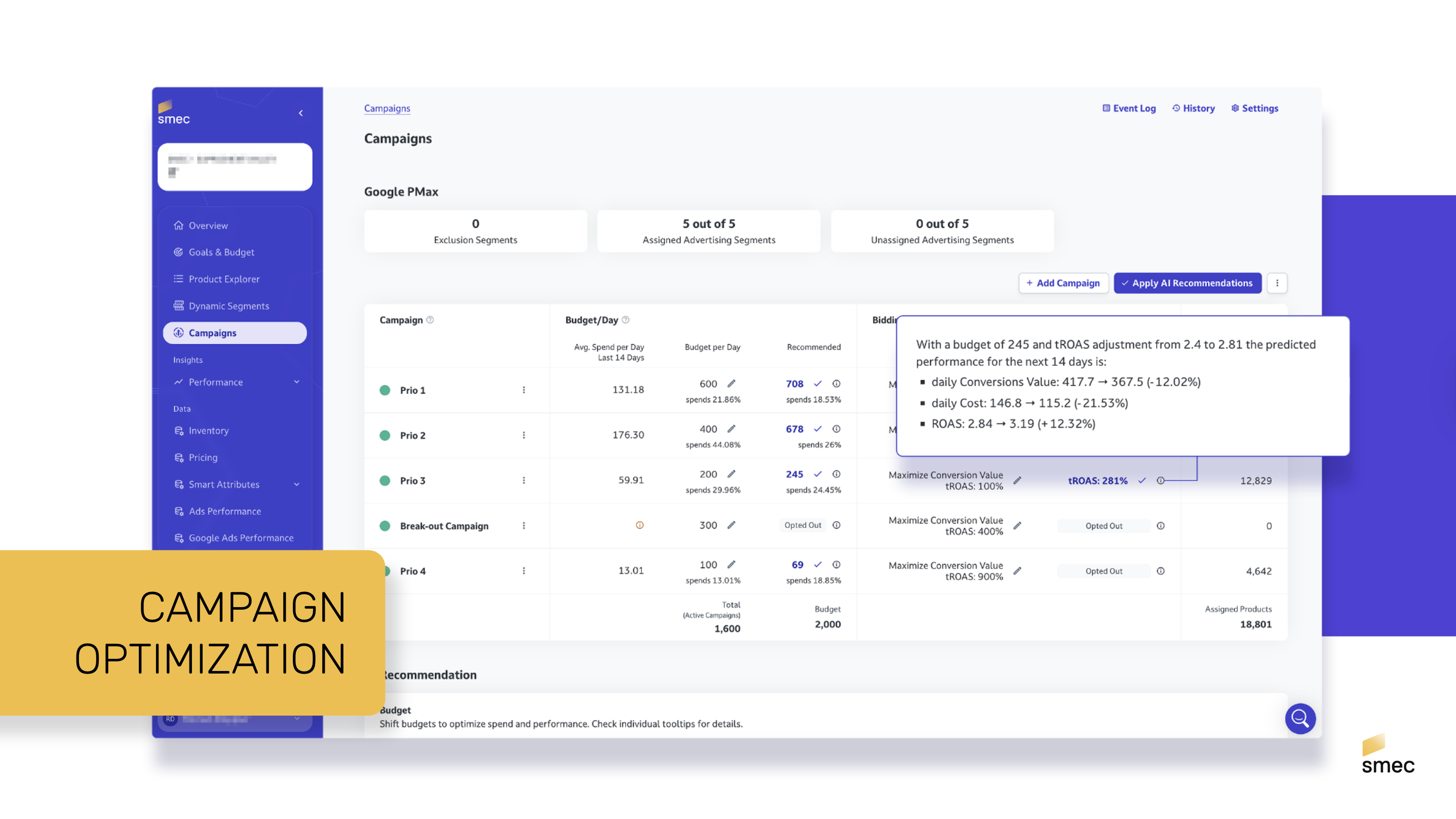Expand the Performance sidebar section
Viewport: 1456px width, 819px height.
point(297,382)
